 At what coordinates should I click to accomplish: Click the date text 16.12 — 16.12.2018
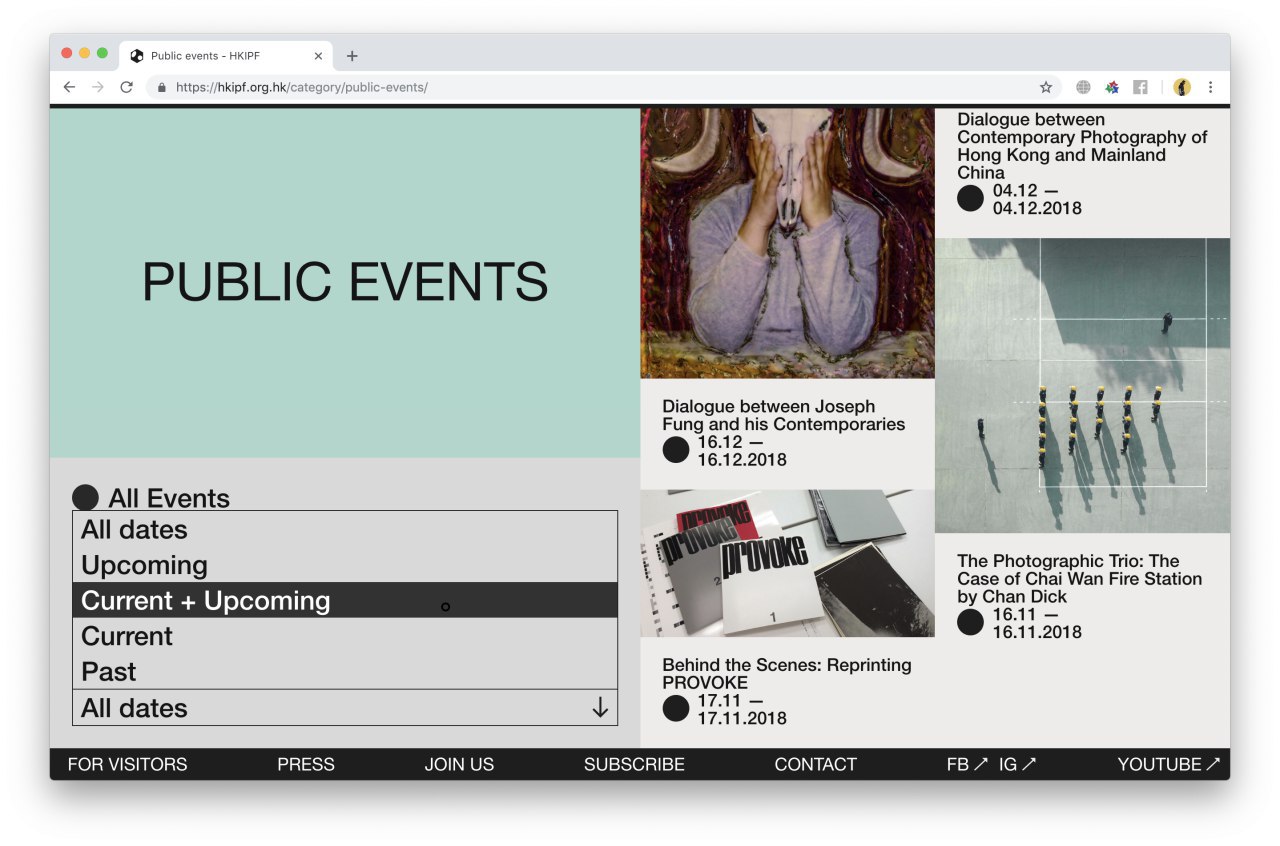pyautogui.click(x=742, y=451)
